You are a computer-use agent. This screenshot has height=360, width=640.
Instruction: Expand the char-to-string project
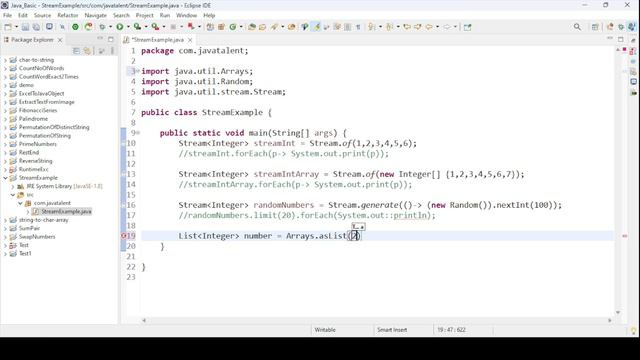coord(5,60)
